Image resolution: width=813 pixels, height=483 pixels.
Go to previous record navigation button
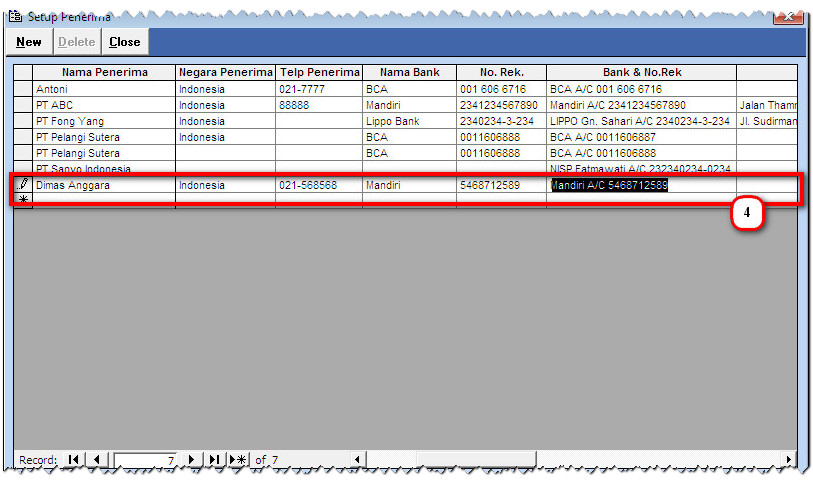97,459
